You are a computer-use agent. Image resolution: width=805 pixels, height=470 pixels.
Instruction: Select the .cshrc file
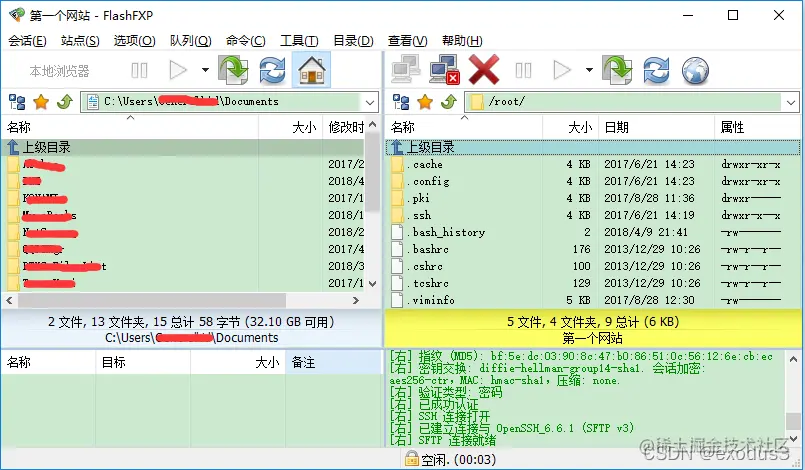593,266
